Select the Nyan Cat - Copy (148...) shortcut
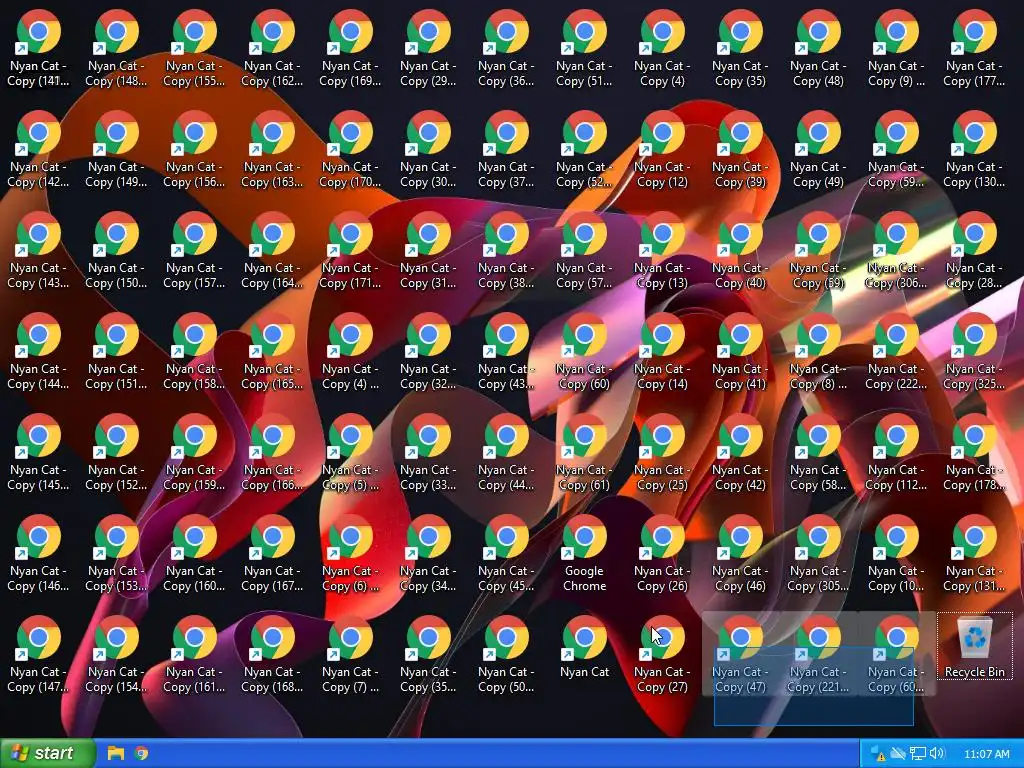1024x768 pixels. coord(116,49)
